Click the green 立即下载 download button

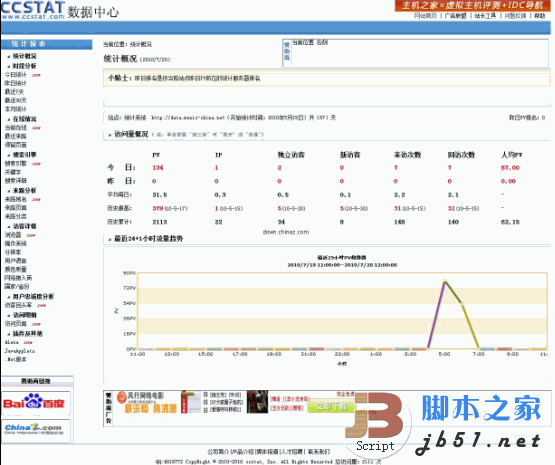tap(332, 406)
